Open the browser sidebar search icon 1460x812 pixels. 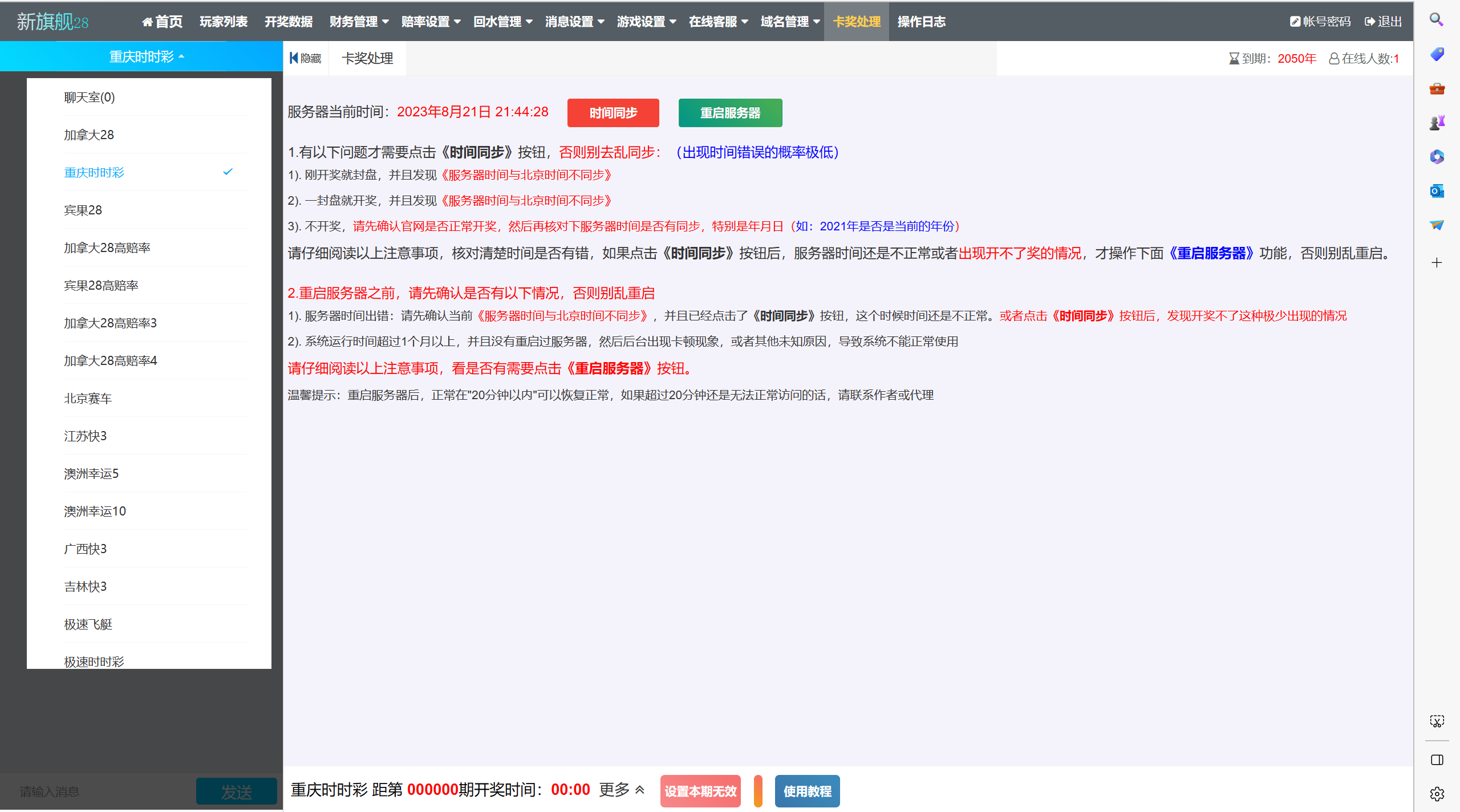coord(1437,20)
